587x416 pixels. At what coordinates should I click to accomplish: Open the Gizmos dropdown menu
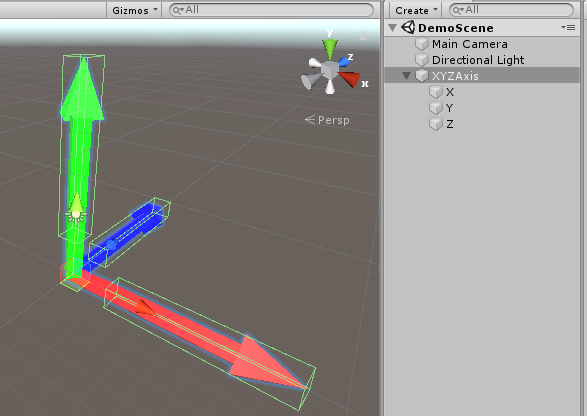click(x=134, y=10)
